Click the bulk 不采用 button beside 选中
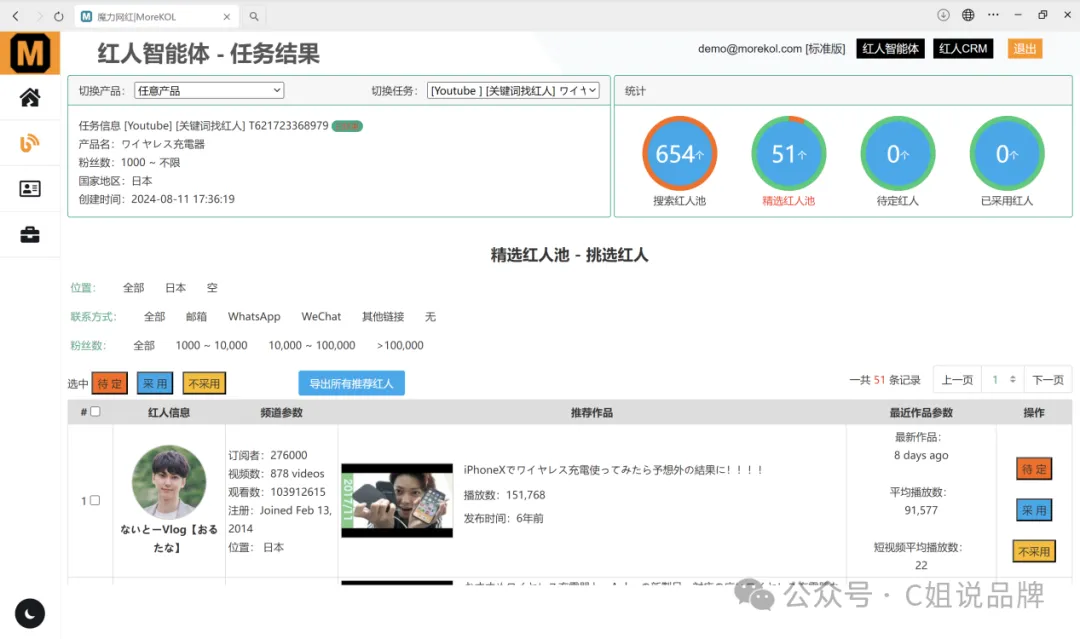 coord(204,384)
